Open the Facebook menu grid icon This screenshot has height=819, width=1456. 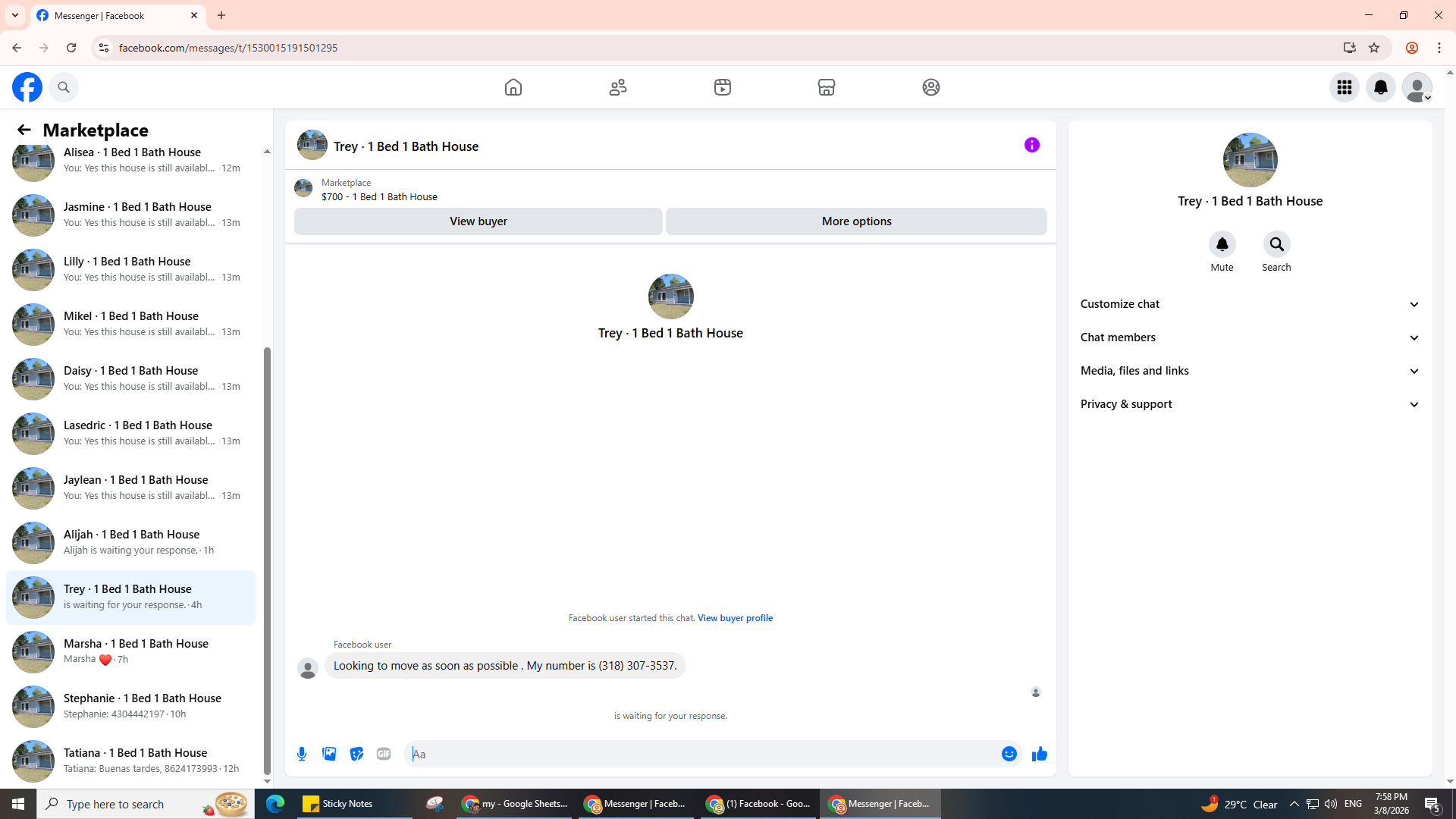[x=1344, y=87]
